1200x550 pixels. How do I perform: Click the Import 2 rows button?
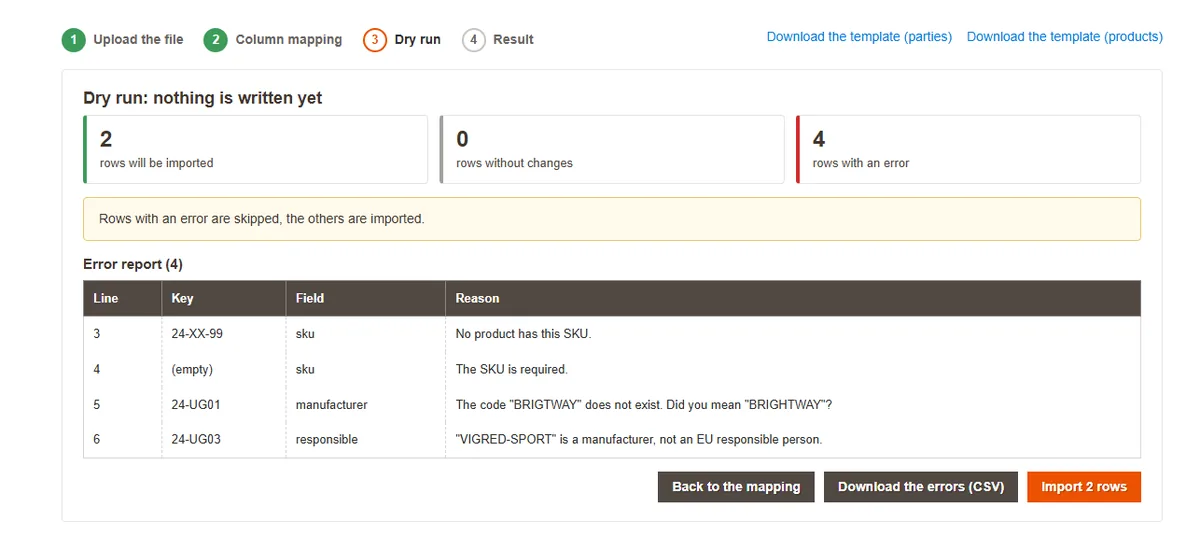coord(1084,487)
